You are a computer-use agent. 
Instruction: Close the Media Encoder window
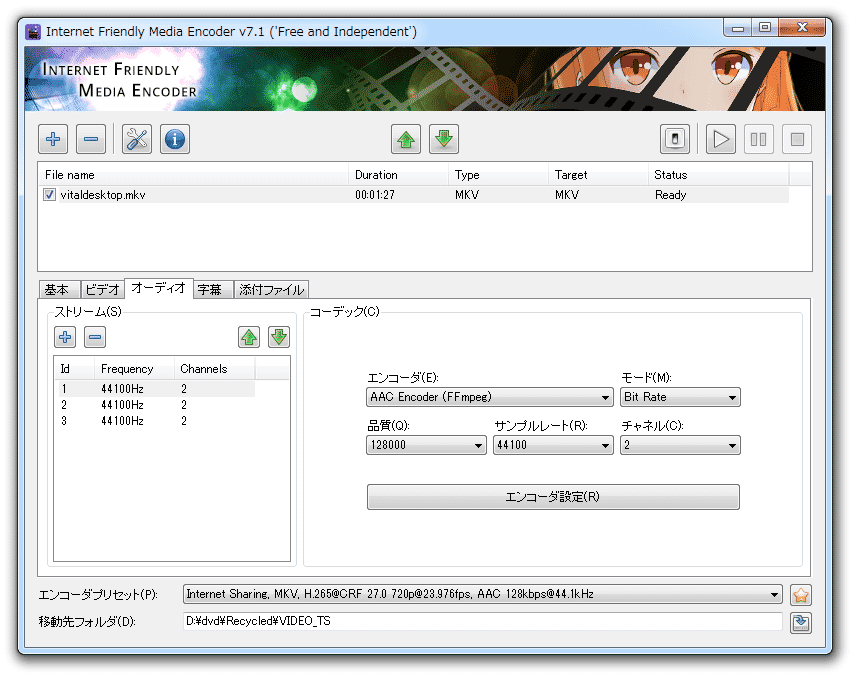tap(801, 28)
